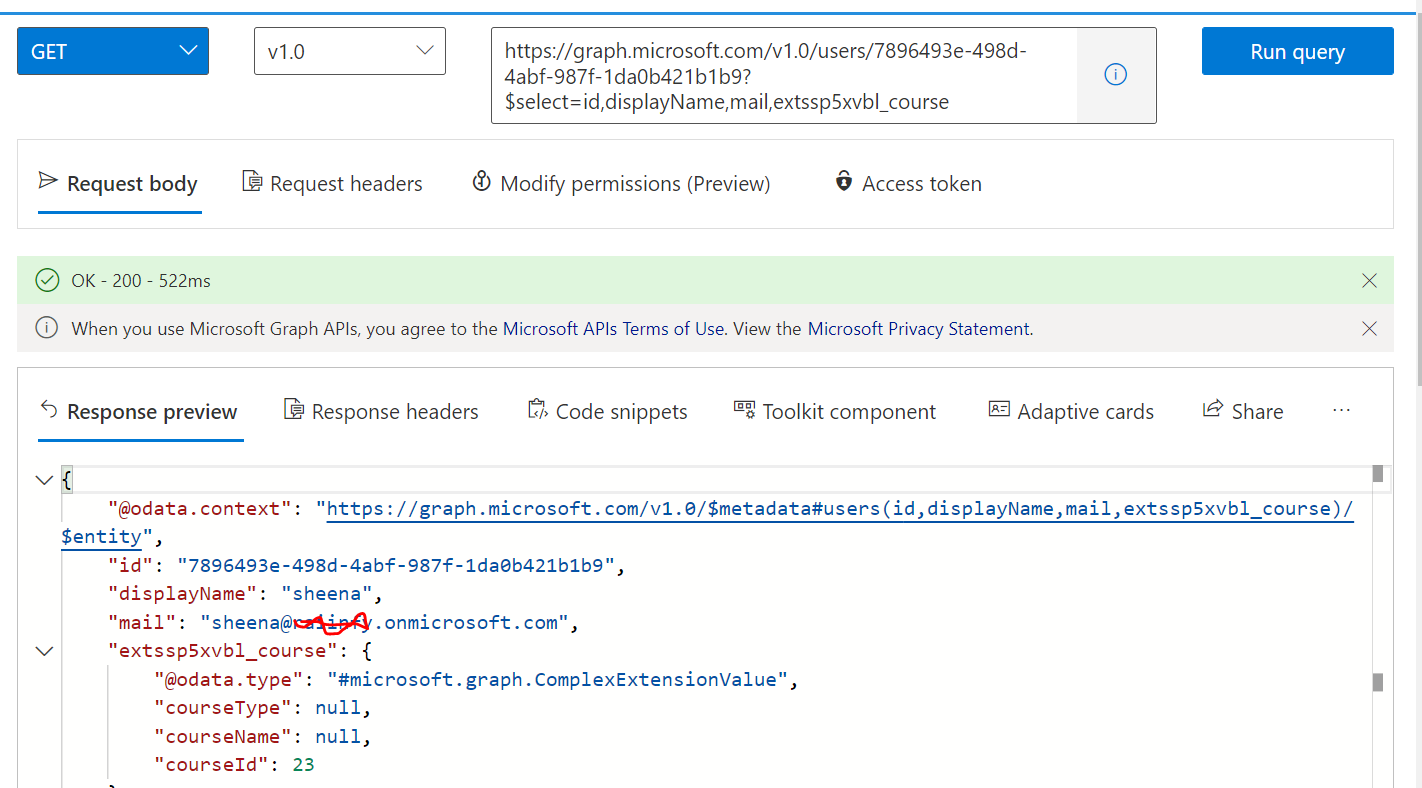Dismiss the OK - 200 success banner

[1369, 280]
